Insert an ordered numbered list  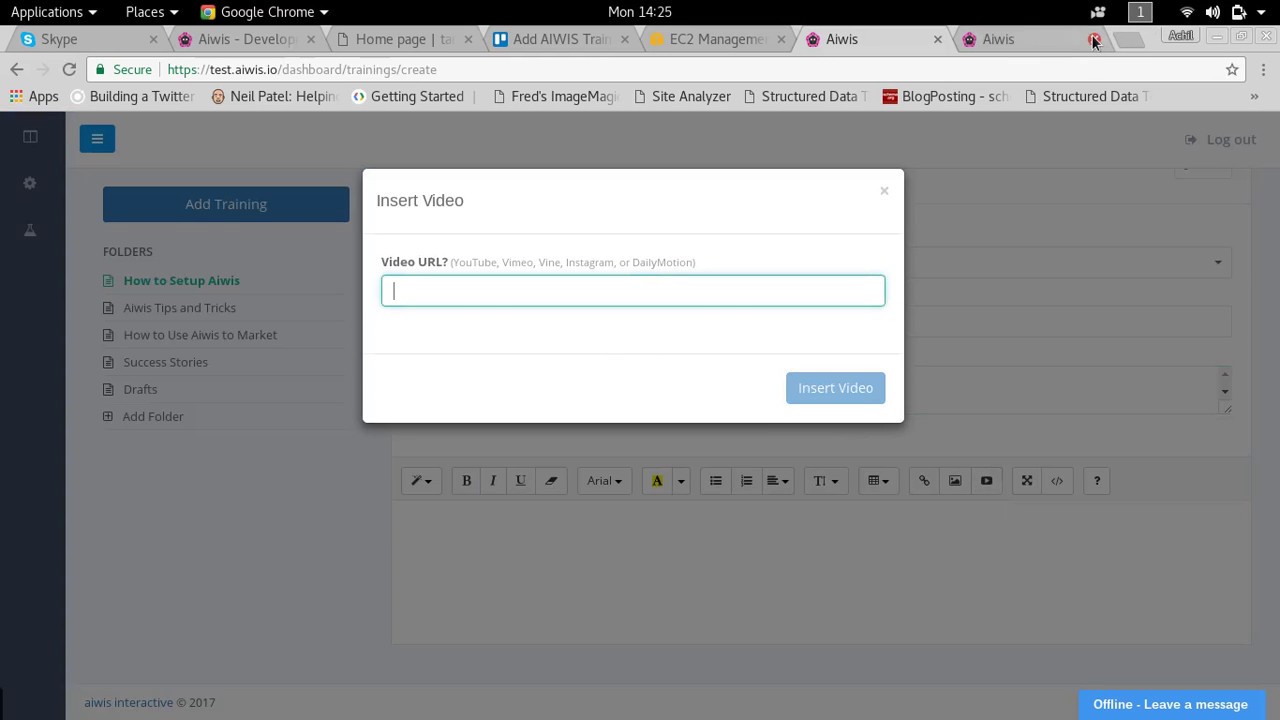click(x=746, y=481)
